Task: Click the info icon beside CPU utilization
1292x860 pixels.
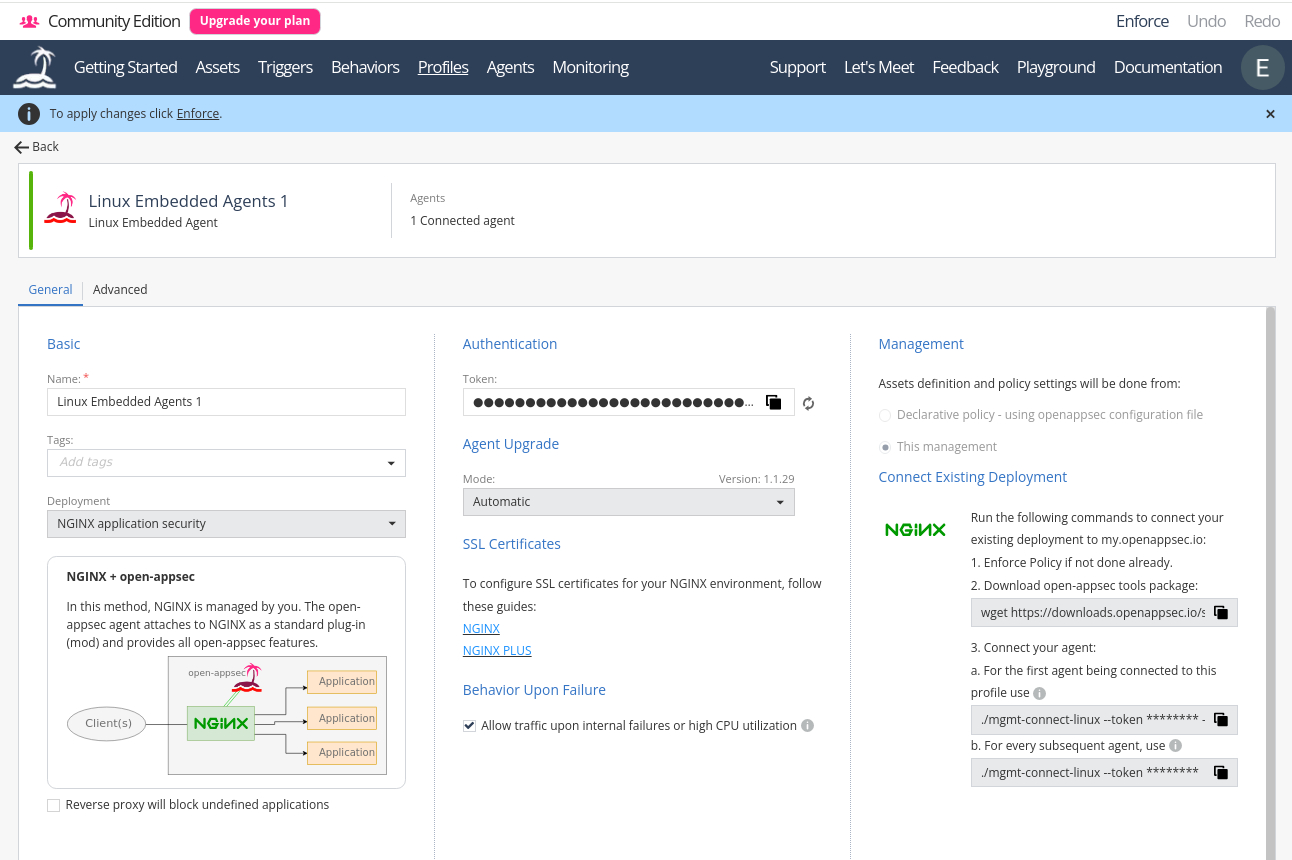Action: [x=808, y=726]
